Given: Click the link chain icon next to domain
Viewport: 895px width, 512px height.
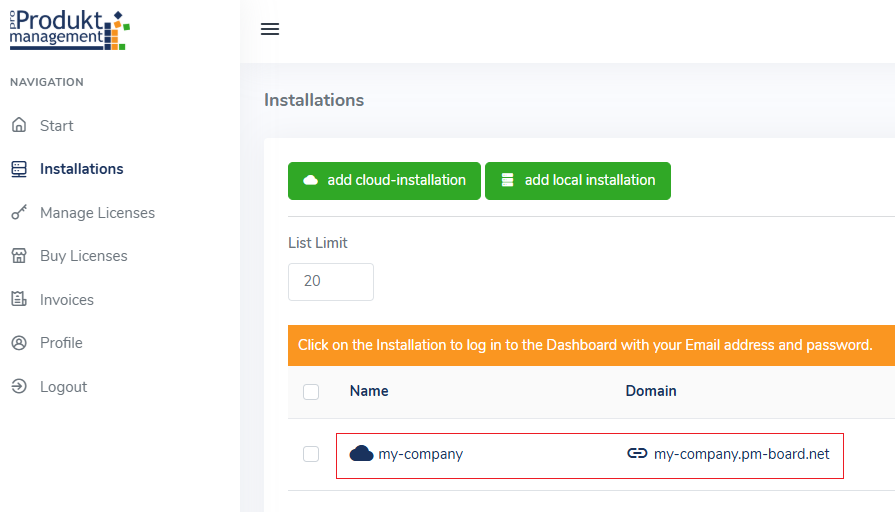Looking at the screenshot, I should (637, 454).
